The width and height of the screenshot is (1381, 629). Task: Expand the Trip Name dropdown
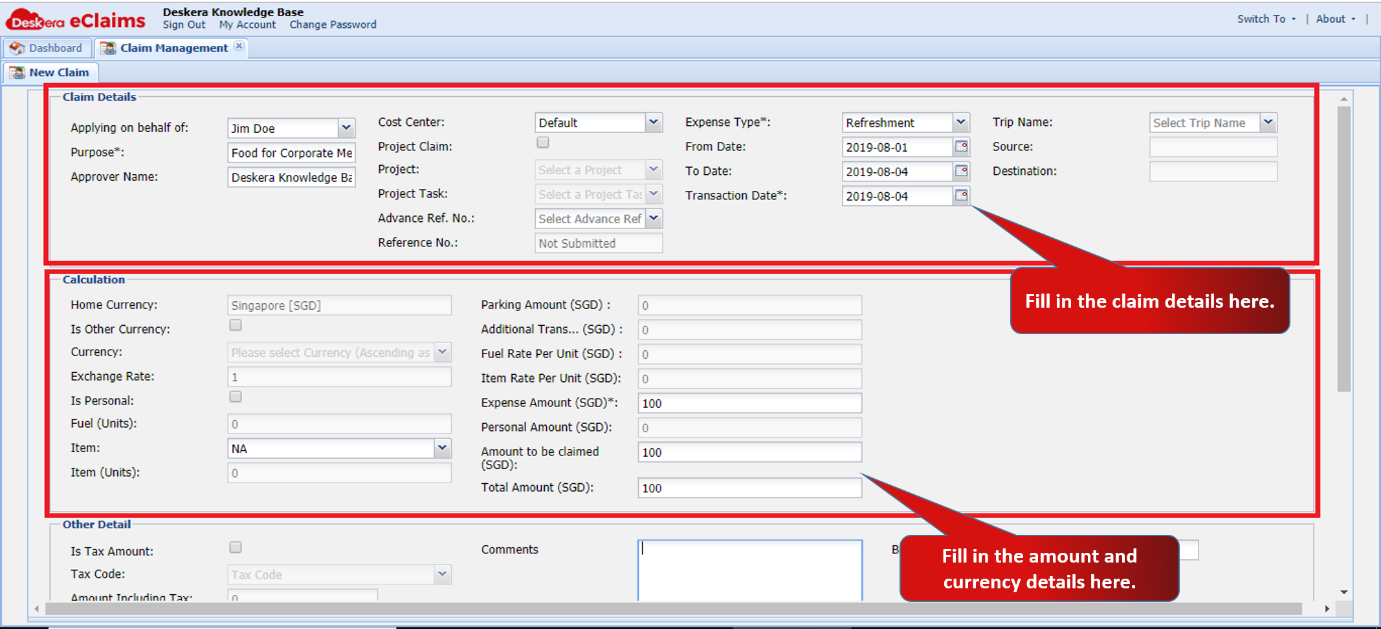1268,122
